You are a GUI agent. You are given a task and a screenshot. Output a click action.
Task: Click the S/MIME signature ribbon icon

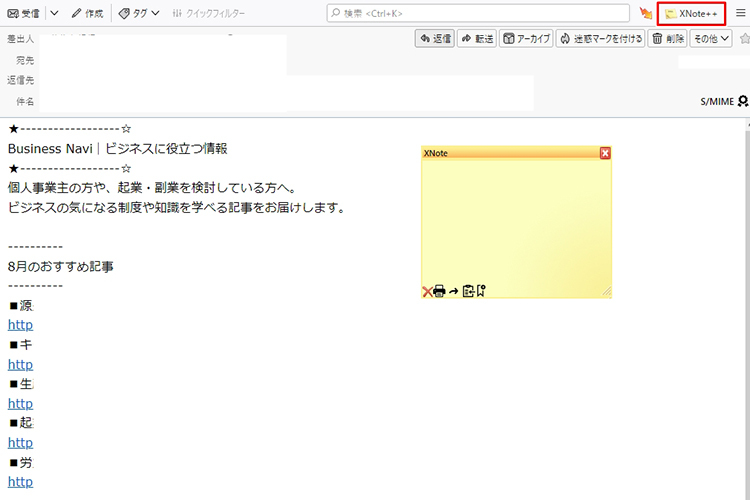coord(743,101)
